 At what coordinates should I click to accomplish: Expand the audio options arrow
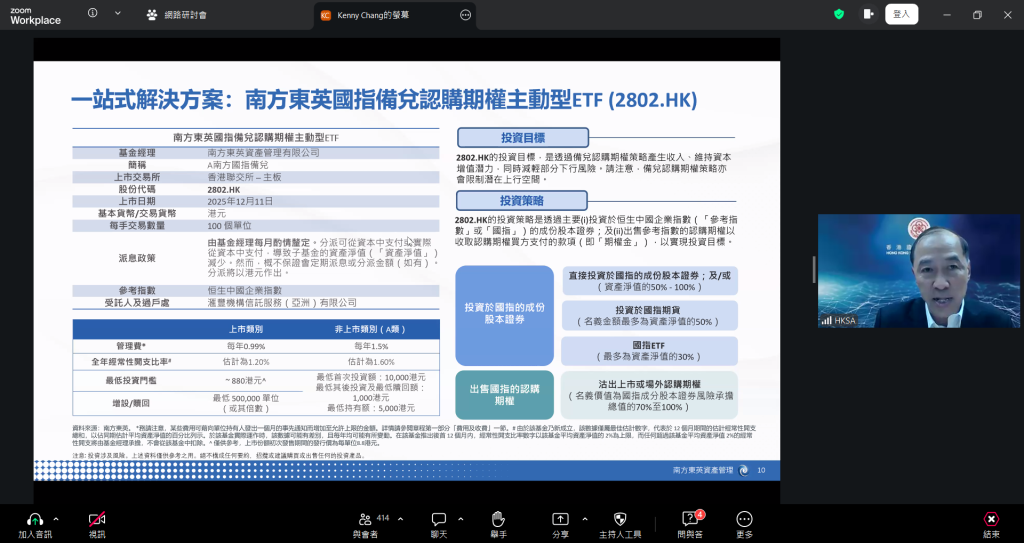56,519
